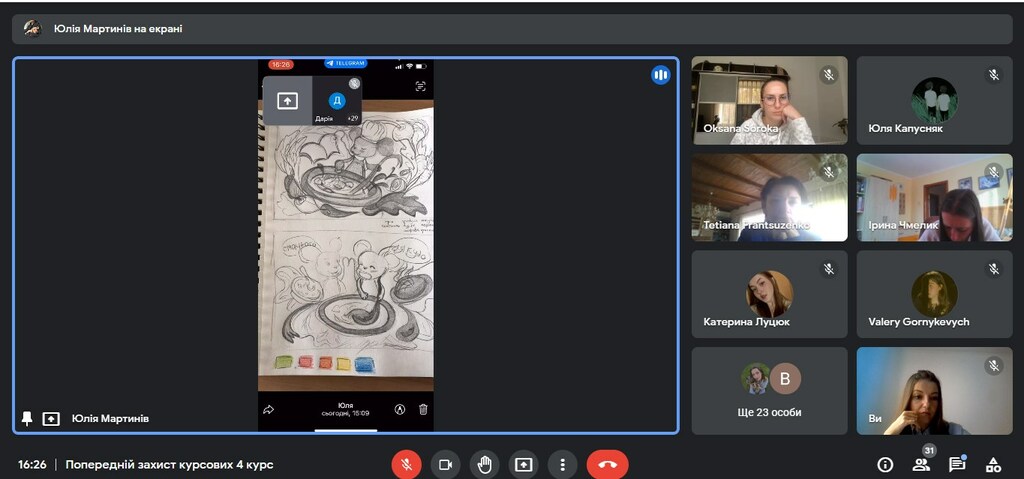The width and height of the screenshot is (1024, 479).
Task: Click muted mic icon on Катерина Луцюк tile
Action: (x=829, y=269)
